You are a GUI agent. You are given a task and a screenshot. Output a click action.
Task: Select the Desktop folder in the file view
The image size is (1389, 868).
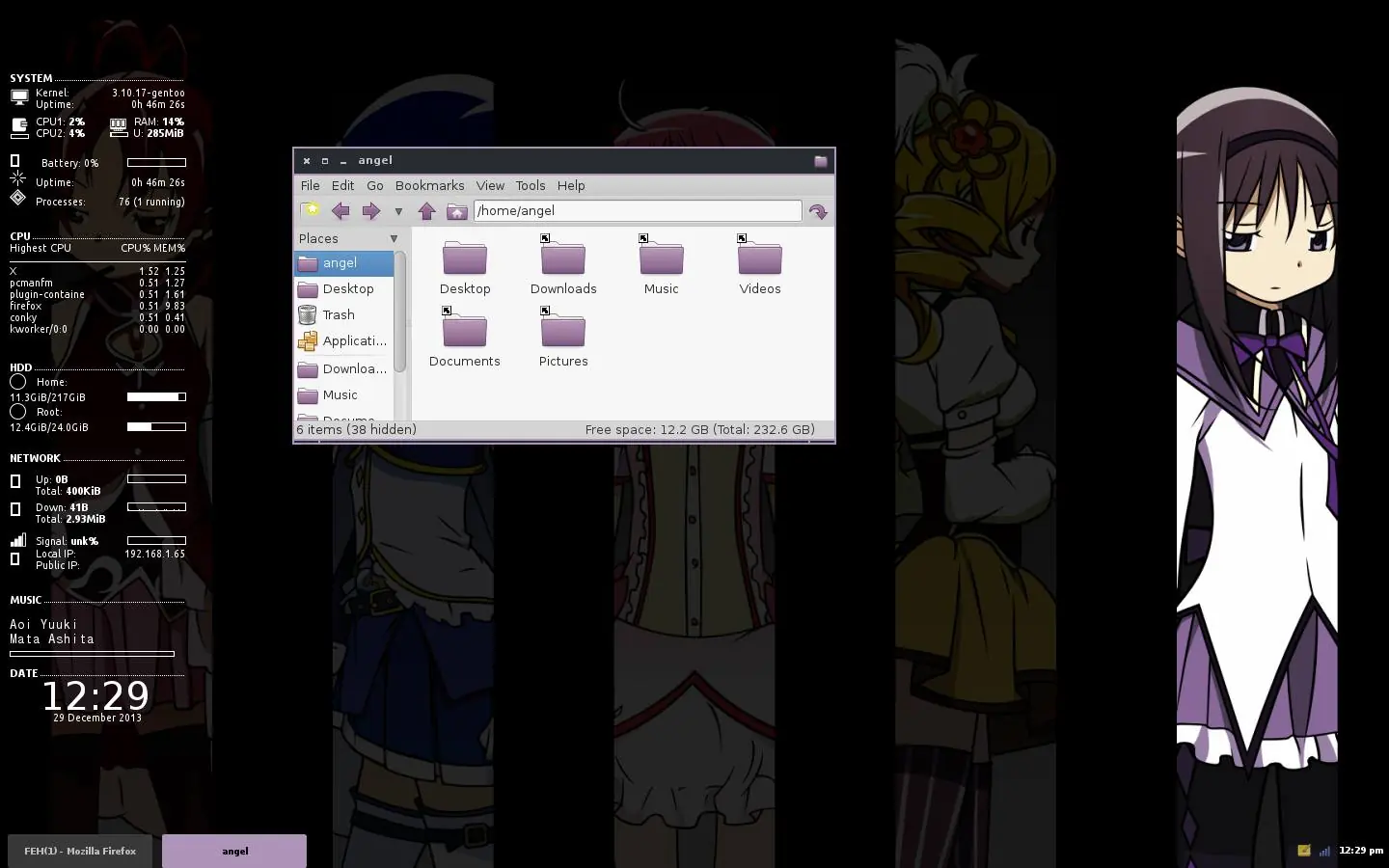pos(465,266)
